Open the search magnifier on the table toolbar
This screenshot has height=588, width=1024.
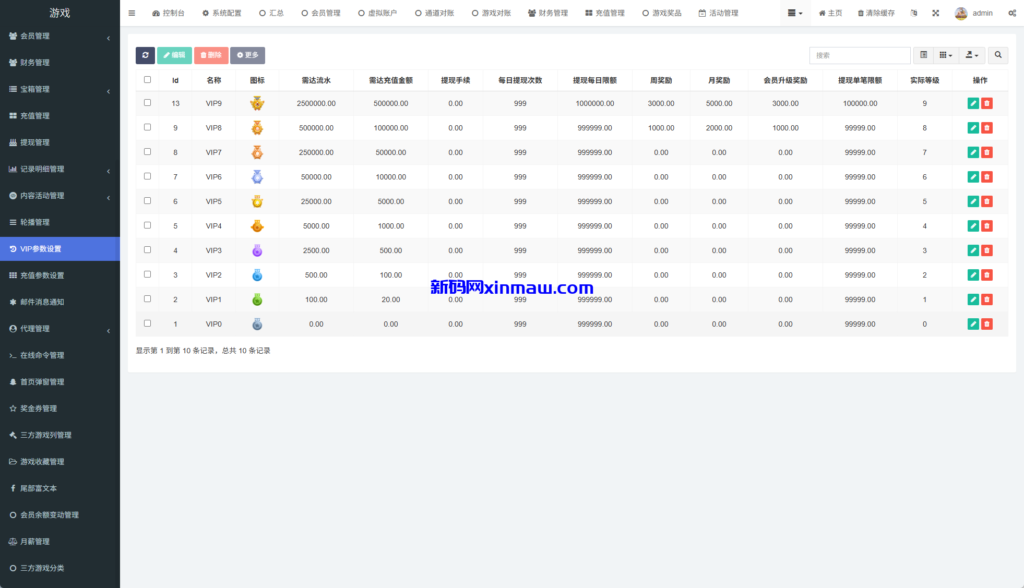click(x=997, y=56)
